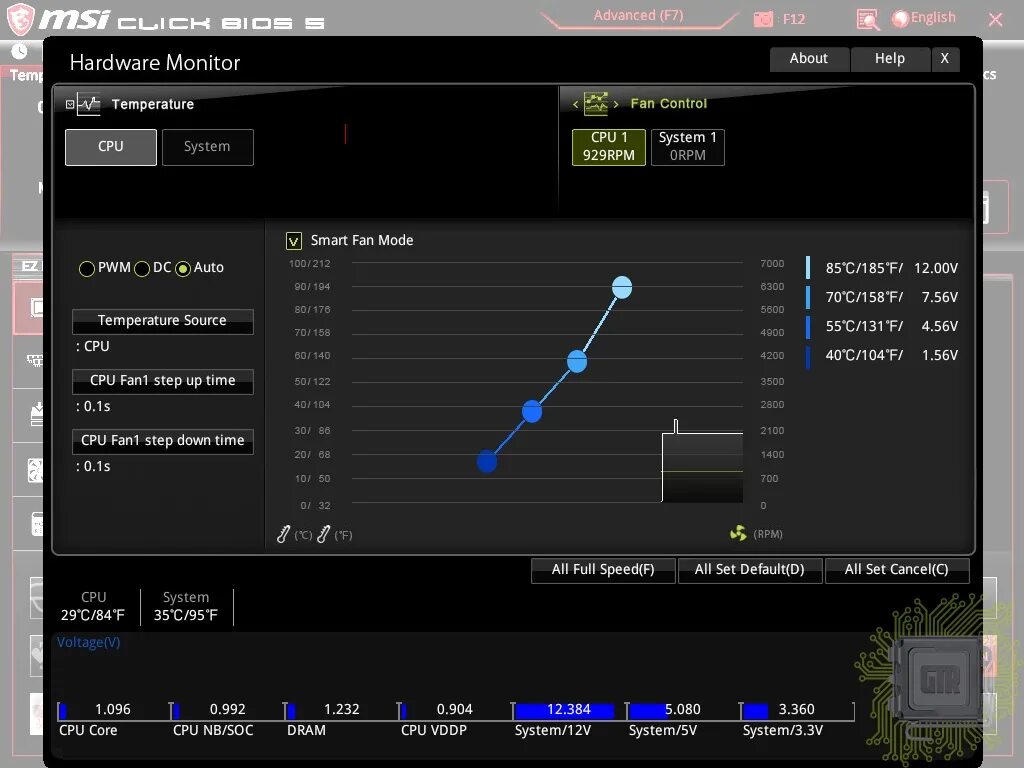This screenshot has height=768, width=1024.
Task: Open the search magnifier icon in the top bar
Action: coord(867,19)
